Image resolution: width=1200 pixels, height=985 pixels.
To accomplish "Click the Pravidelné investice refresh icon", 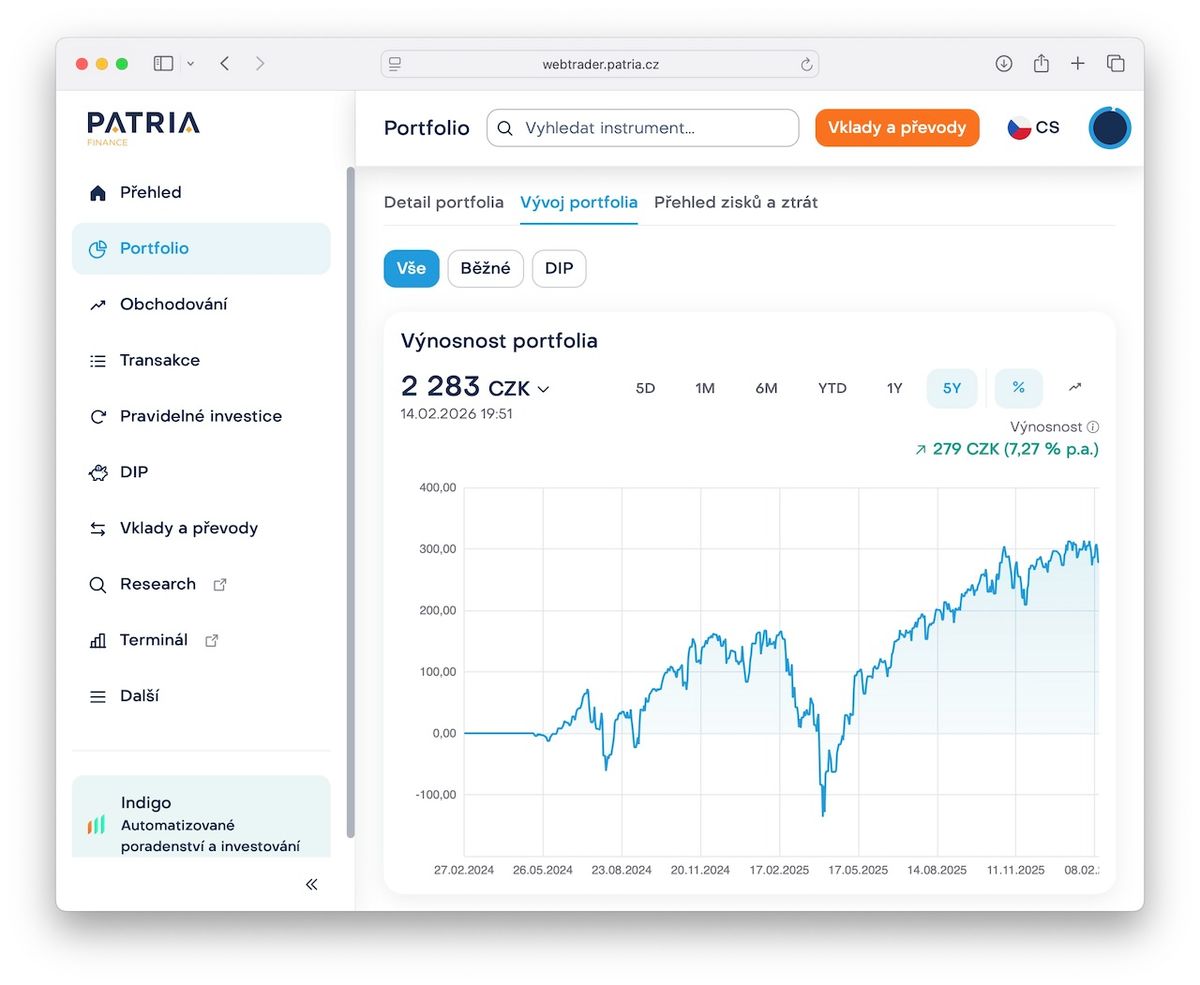I will tap(97, 417).
